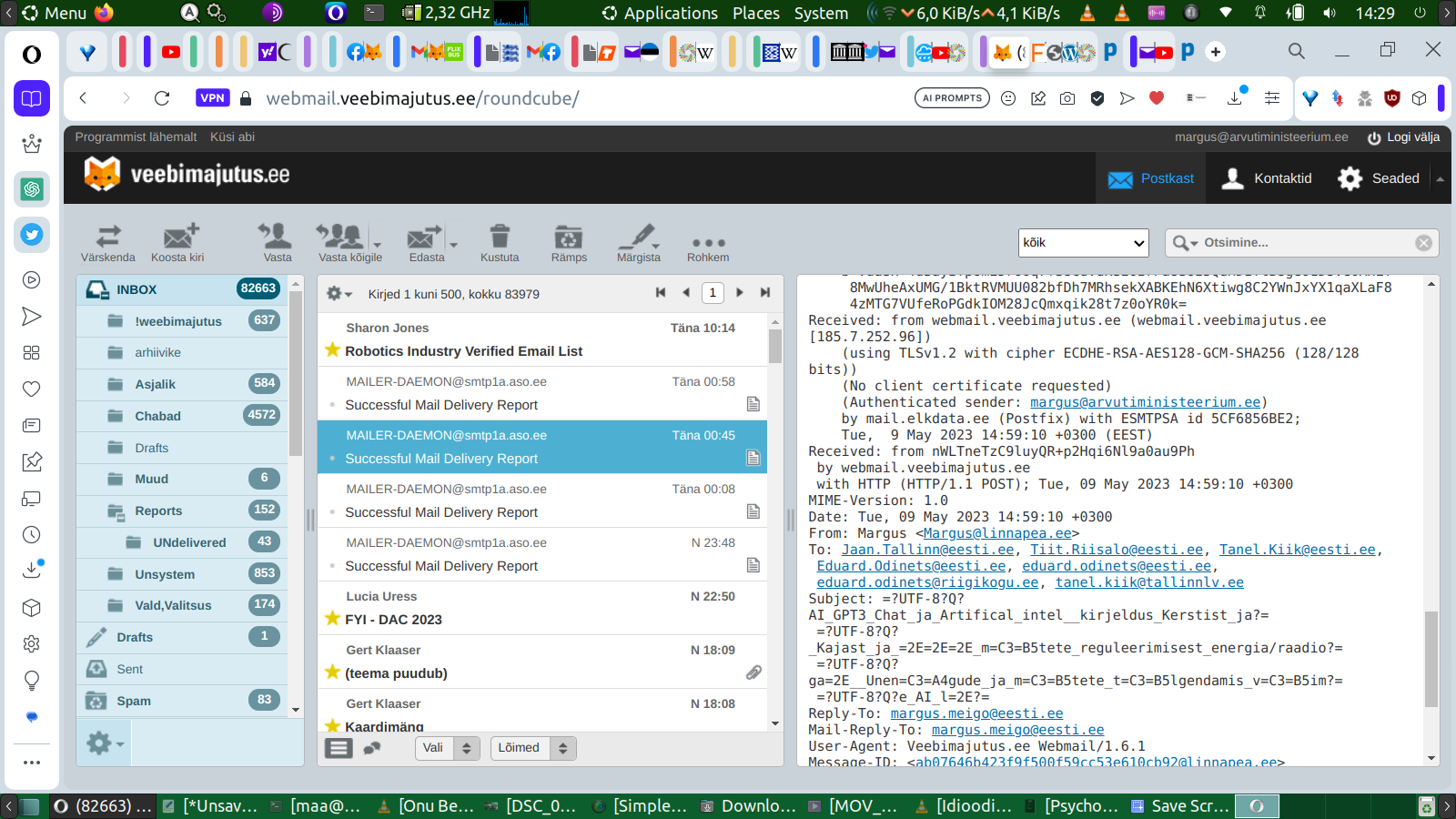The width and height of the screenshot is (1456, 819).
Task: Open the Rohkem more actions icon
Action: tap(708, 243)
